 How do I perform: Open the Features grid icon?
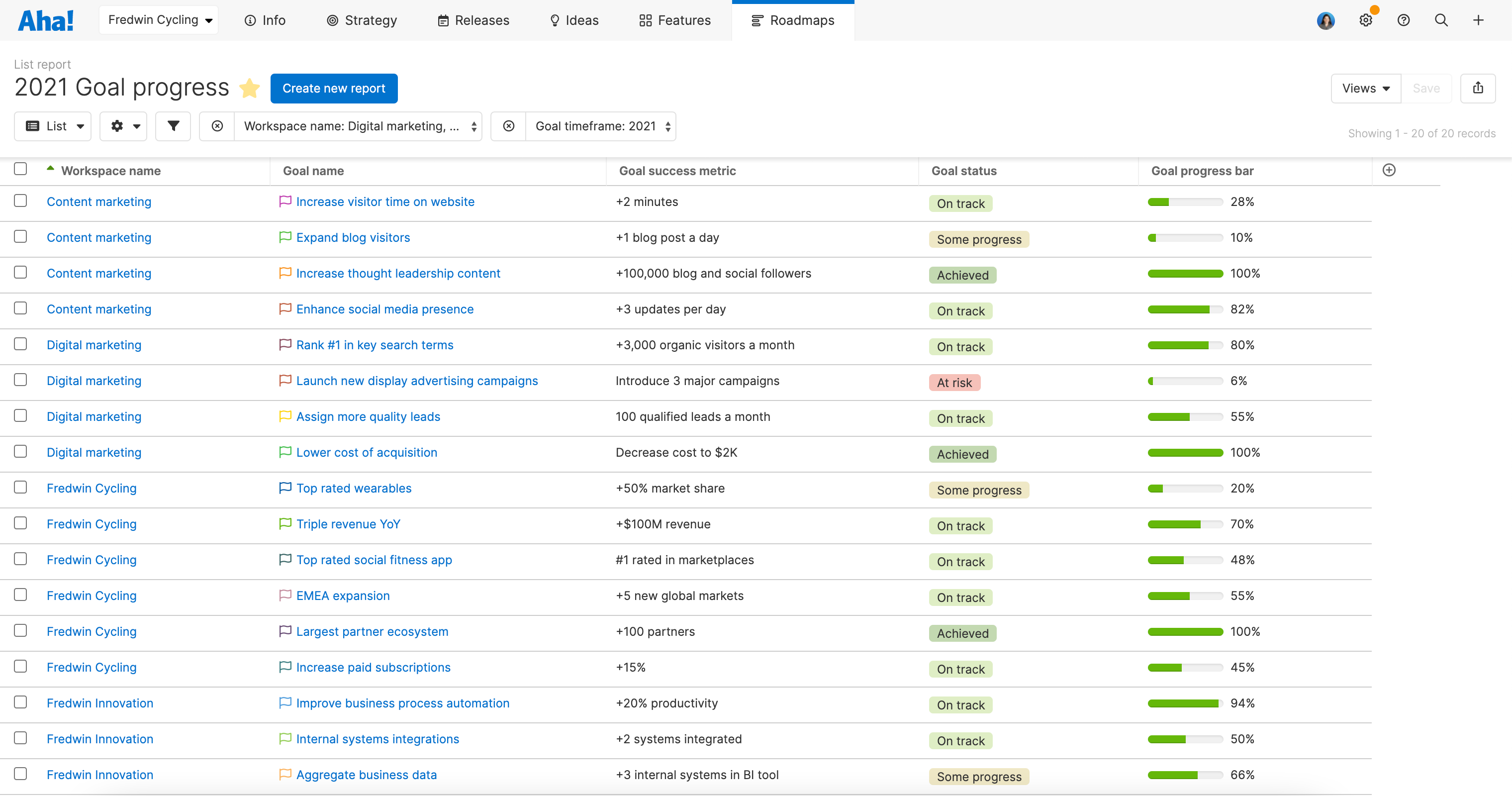(x=644, y=20)
